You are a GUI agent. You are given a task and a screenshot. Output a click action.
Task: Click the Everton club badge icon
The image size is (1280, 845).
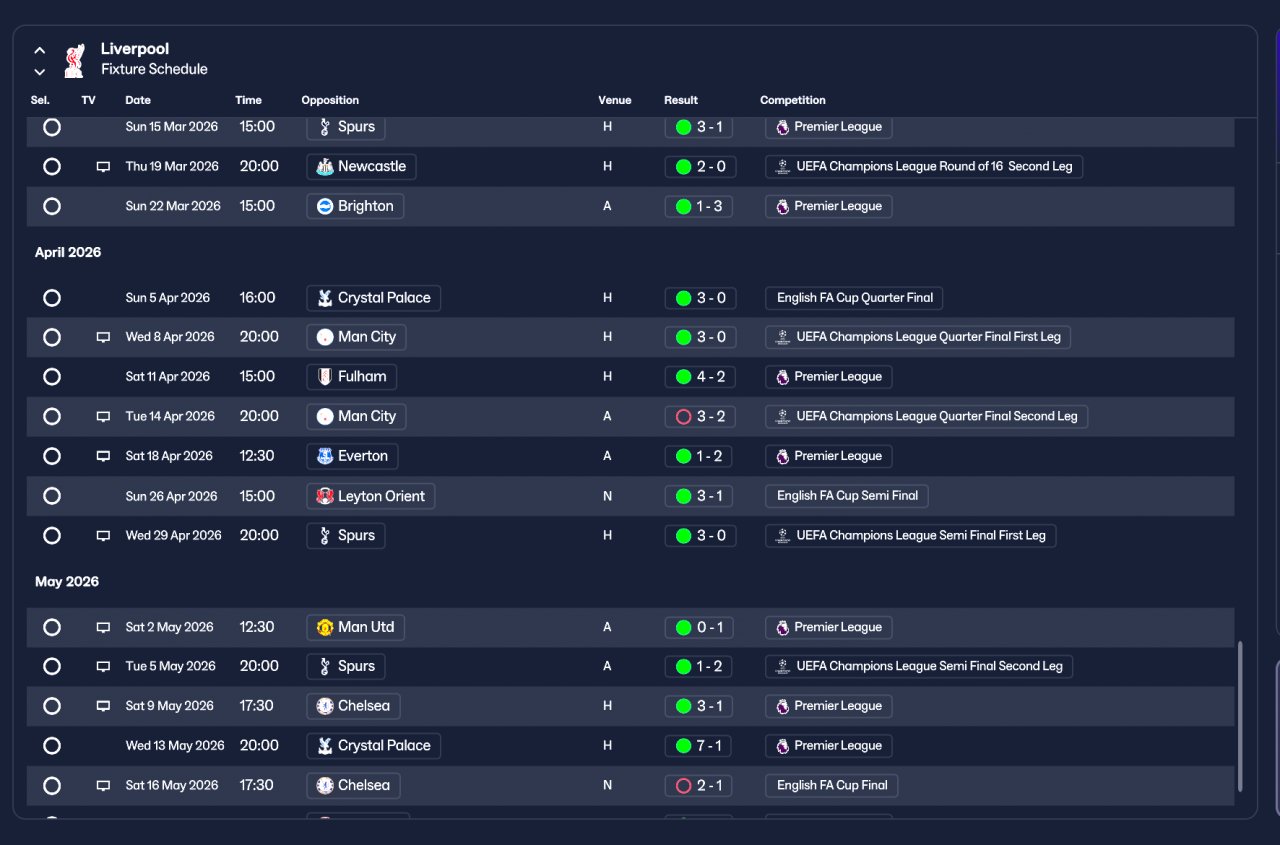pyautogui.click(x=324, y=456)
